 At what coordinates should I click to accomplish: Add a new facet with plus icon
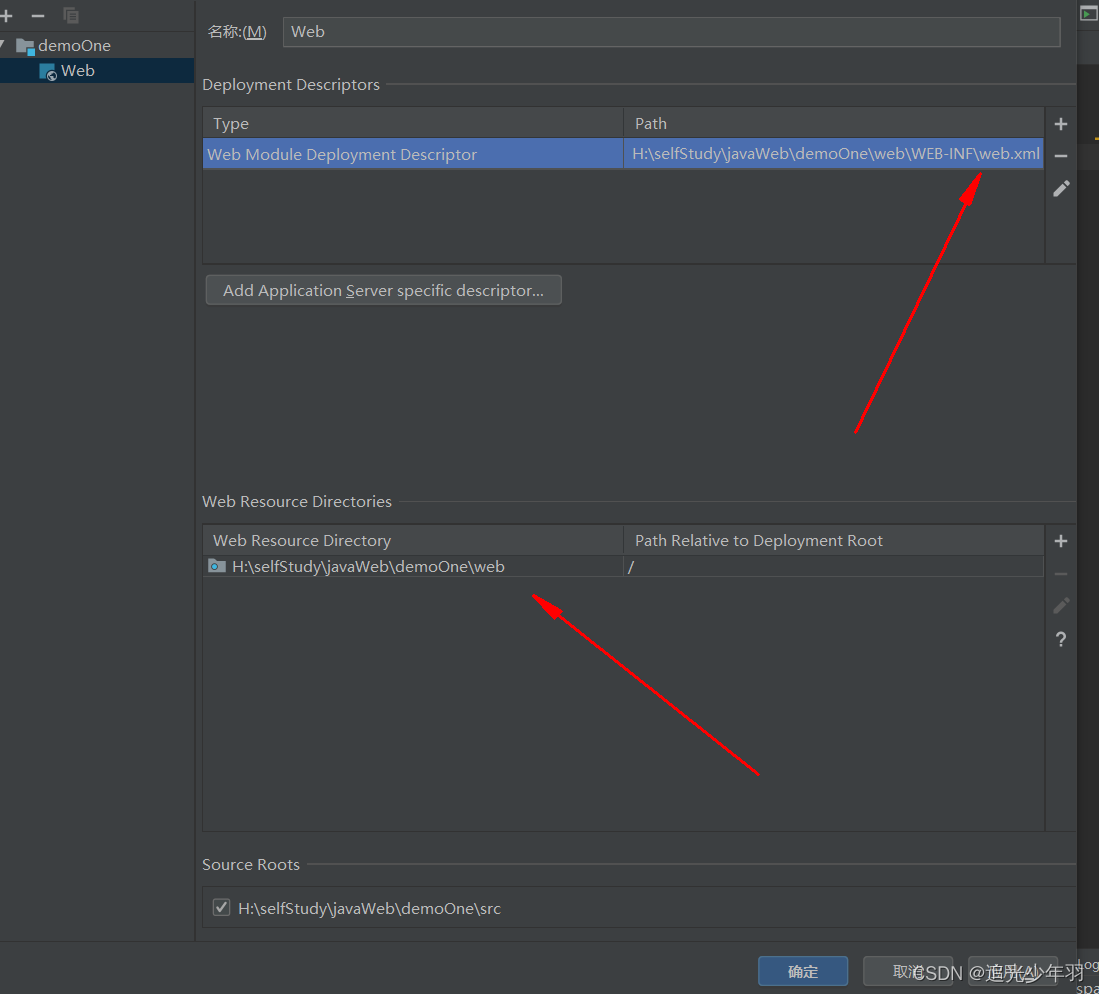7,15
